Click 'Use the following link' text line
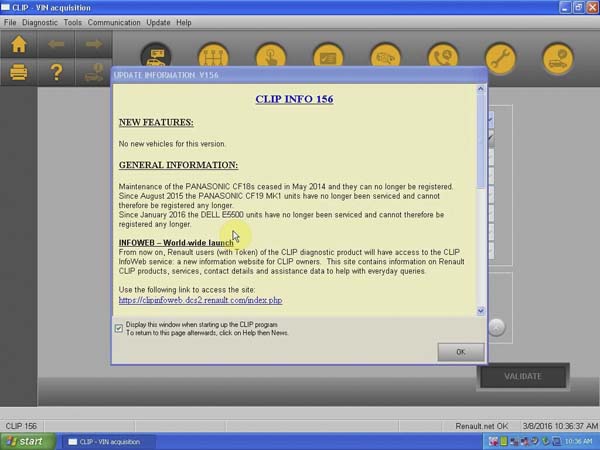Screen dimensions: 600x450 tap(187, 290)
